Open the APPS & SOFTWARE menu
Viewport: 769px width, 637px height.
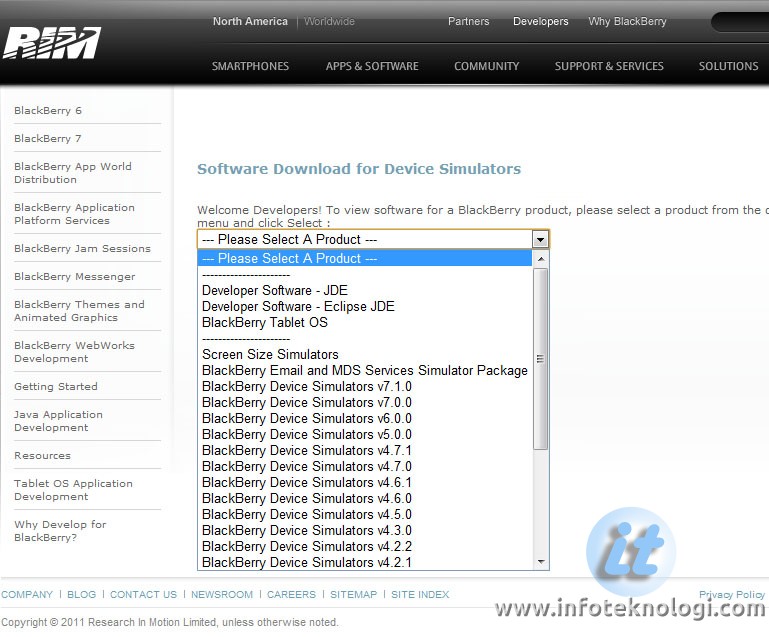pos(372,66)
